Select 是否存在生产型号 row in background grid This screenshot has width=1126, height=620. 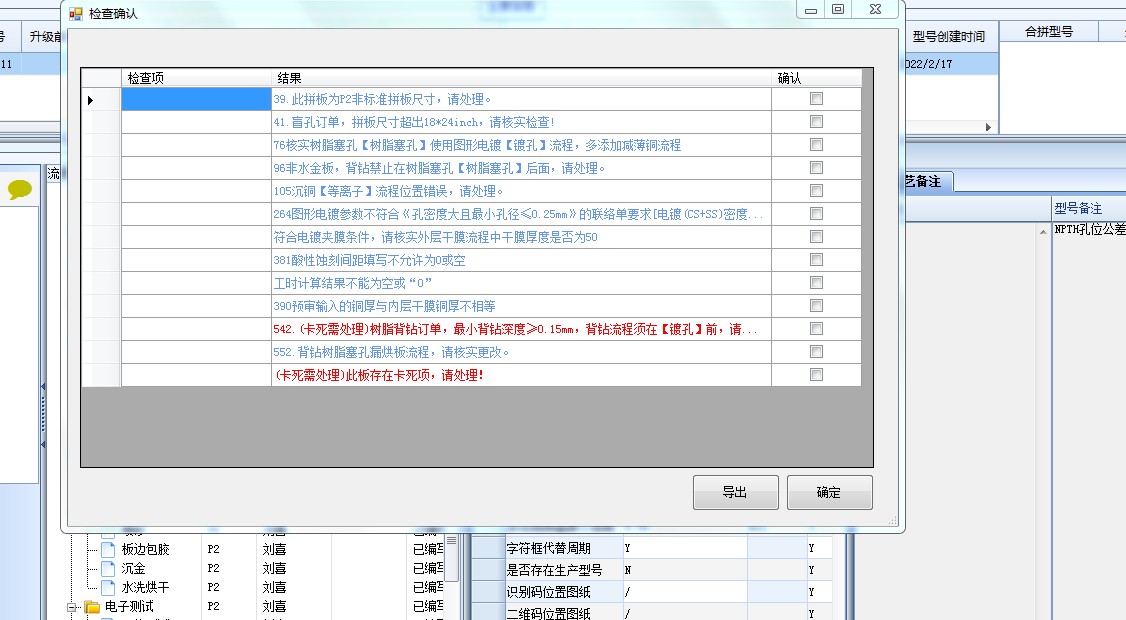[x=652, y=570]
